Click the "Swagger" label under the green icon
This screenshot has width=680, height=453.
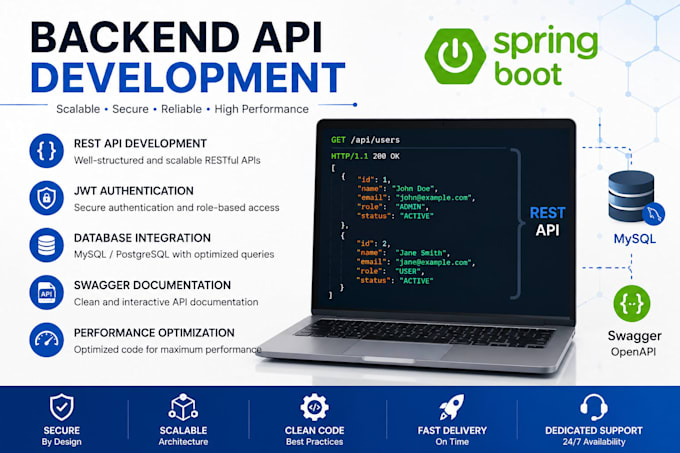634,336
